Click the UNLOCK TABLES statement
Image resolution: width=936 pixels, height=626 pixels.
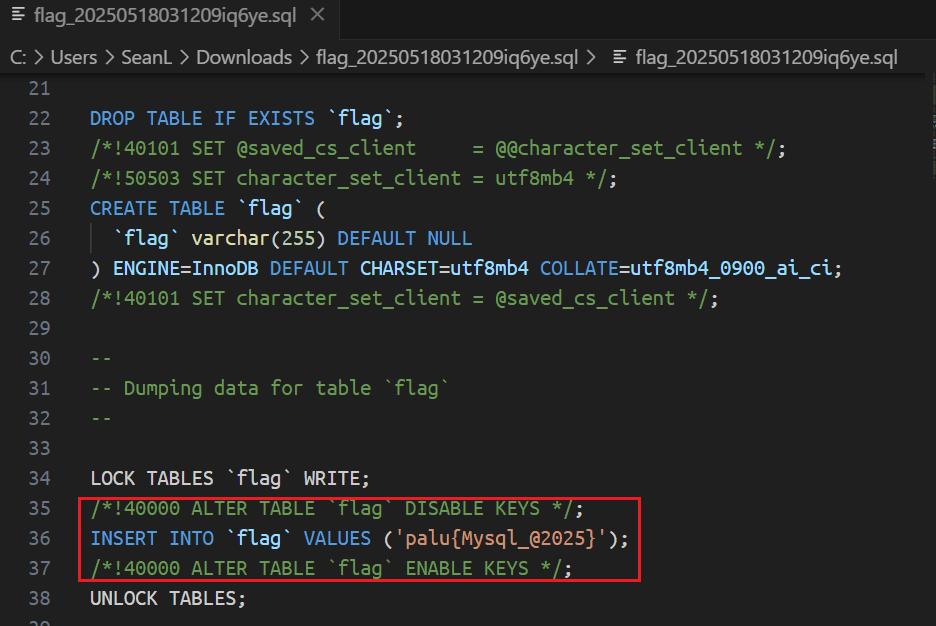point(167,598)
